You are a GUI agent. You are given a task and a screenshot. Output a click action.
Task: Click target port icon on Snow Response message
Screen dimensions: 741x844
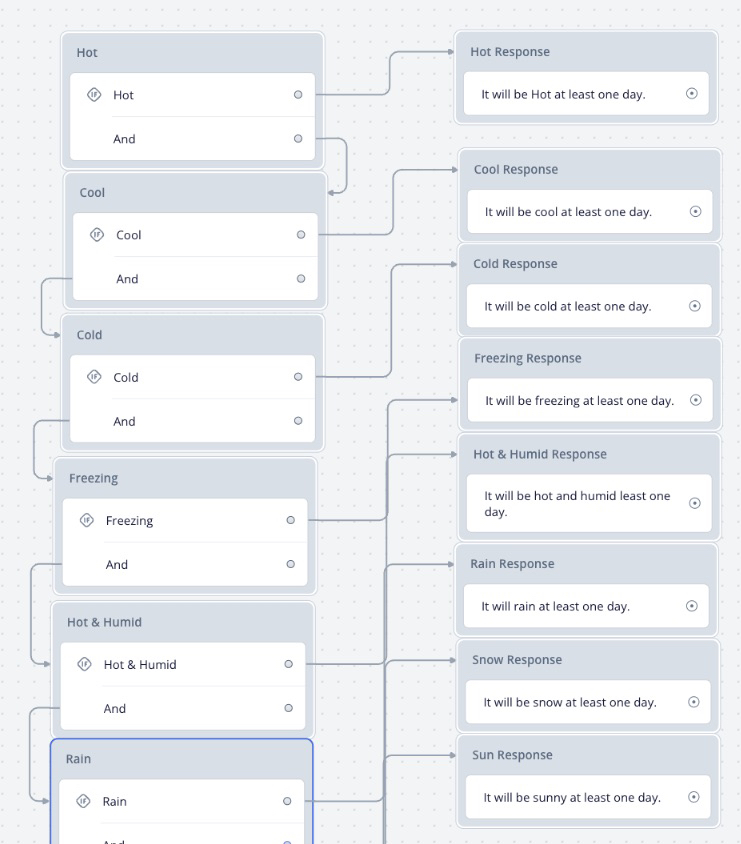[x=694, y=702]
